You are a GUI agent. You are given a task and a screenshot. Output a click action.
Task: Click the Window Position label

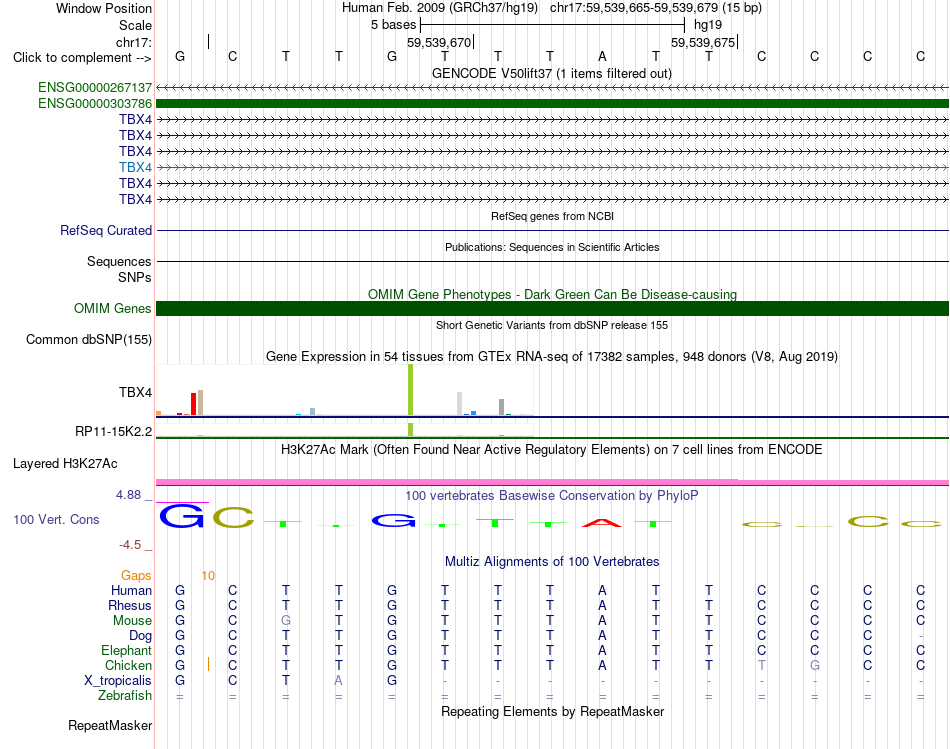point(104,8)
